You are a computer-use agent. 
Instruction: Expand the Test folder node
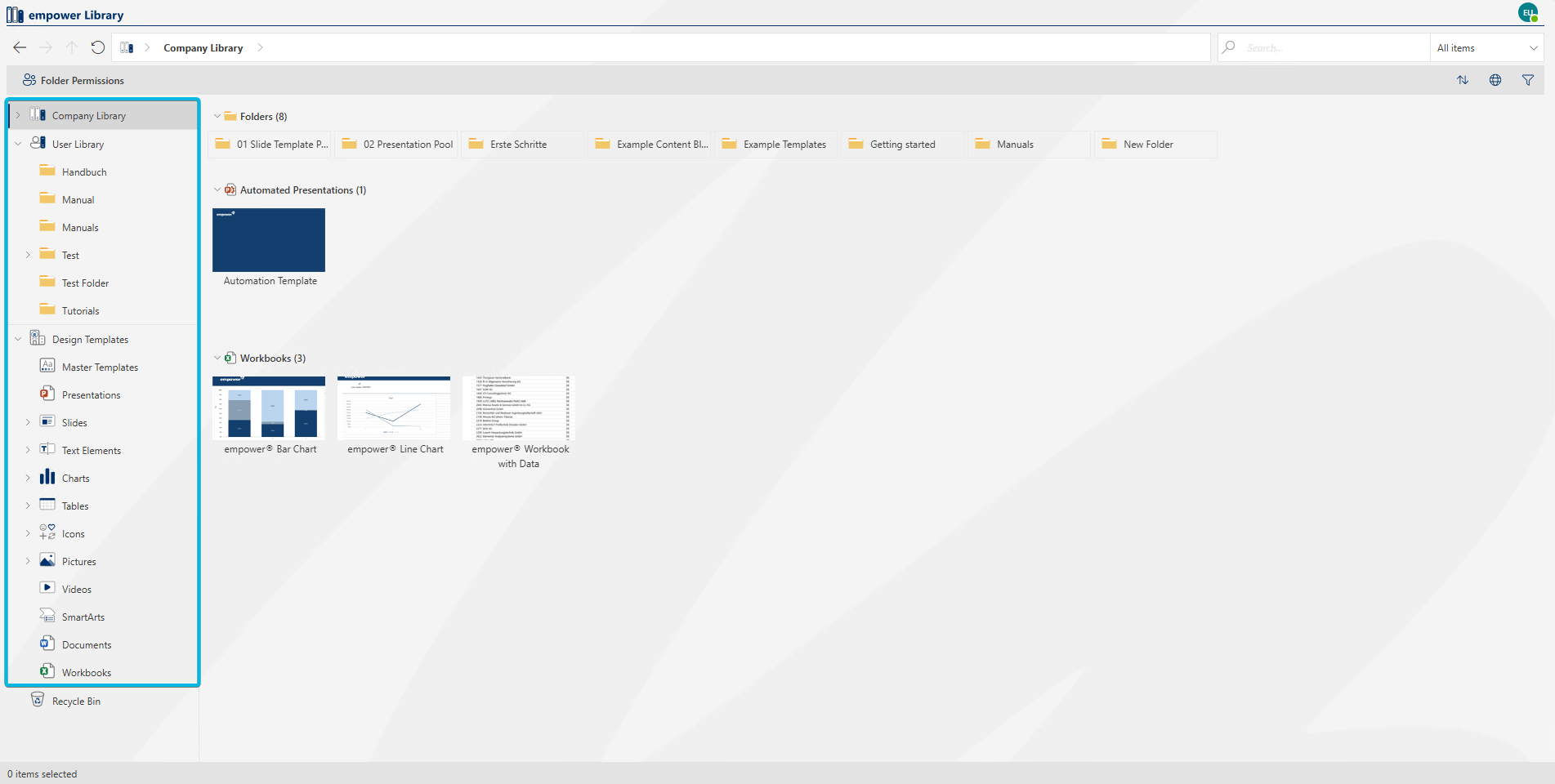pos(28,255)
